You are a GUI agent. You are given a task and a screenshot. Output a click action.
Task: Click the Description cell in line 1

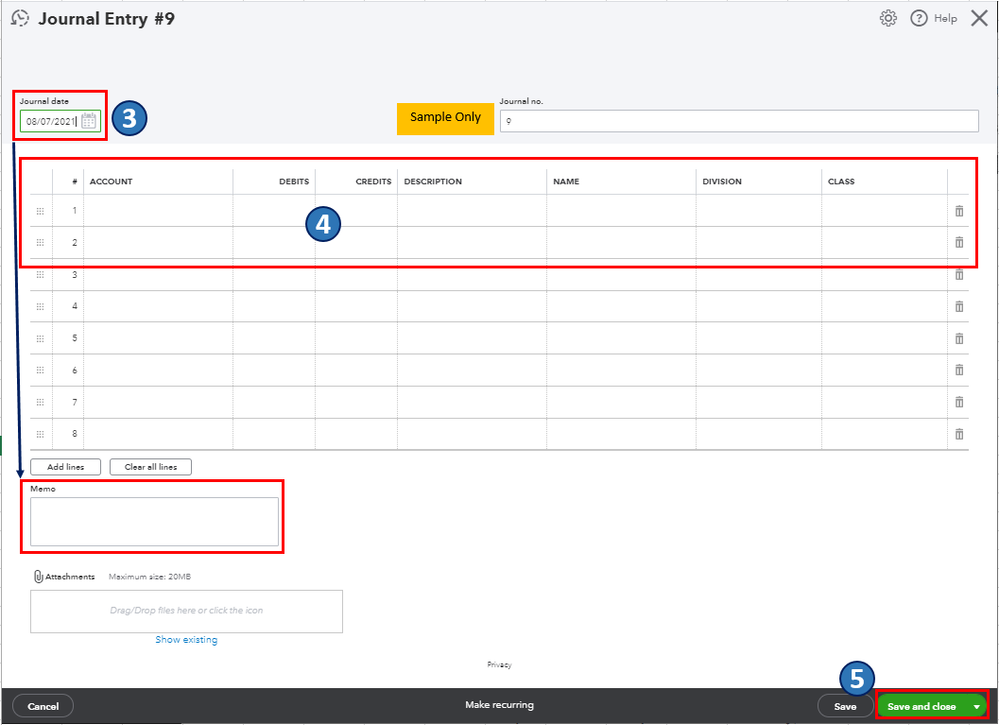(x=472, y=211)
